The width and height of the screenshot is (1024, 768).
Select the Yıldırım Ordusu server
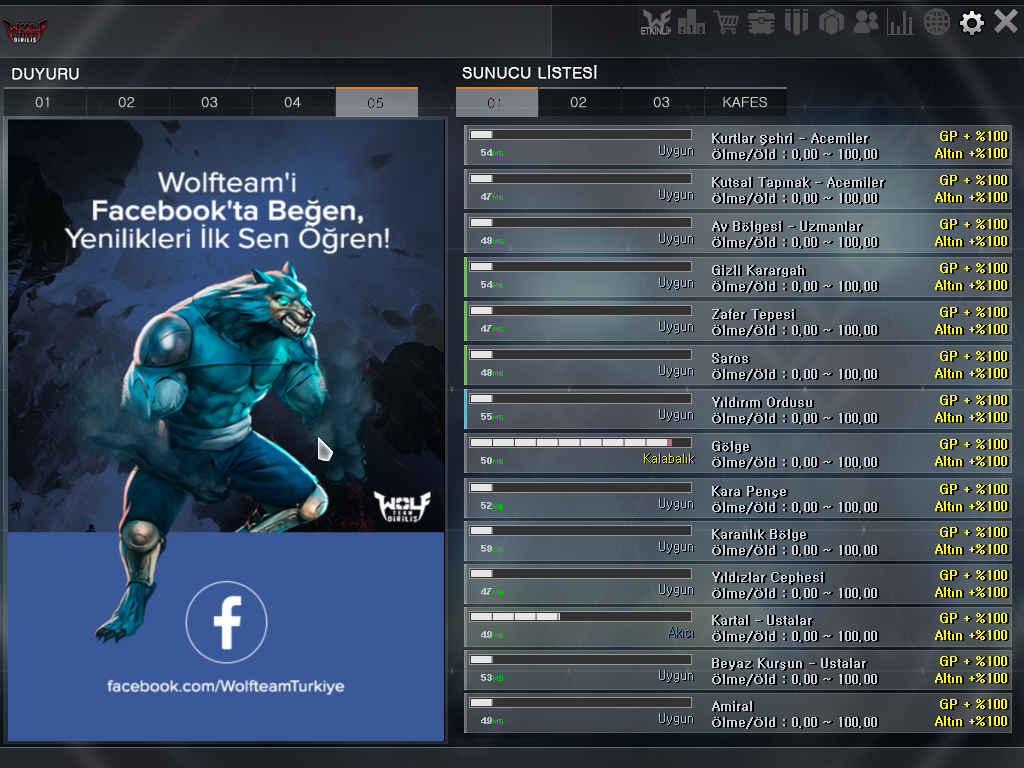[x=738, y=409]
